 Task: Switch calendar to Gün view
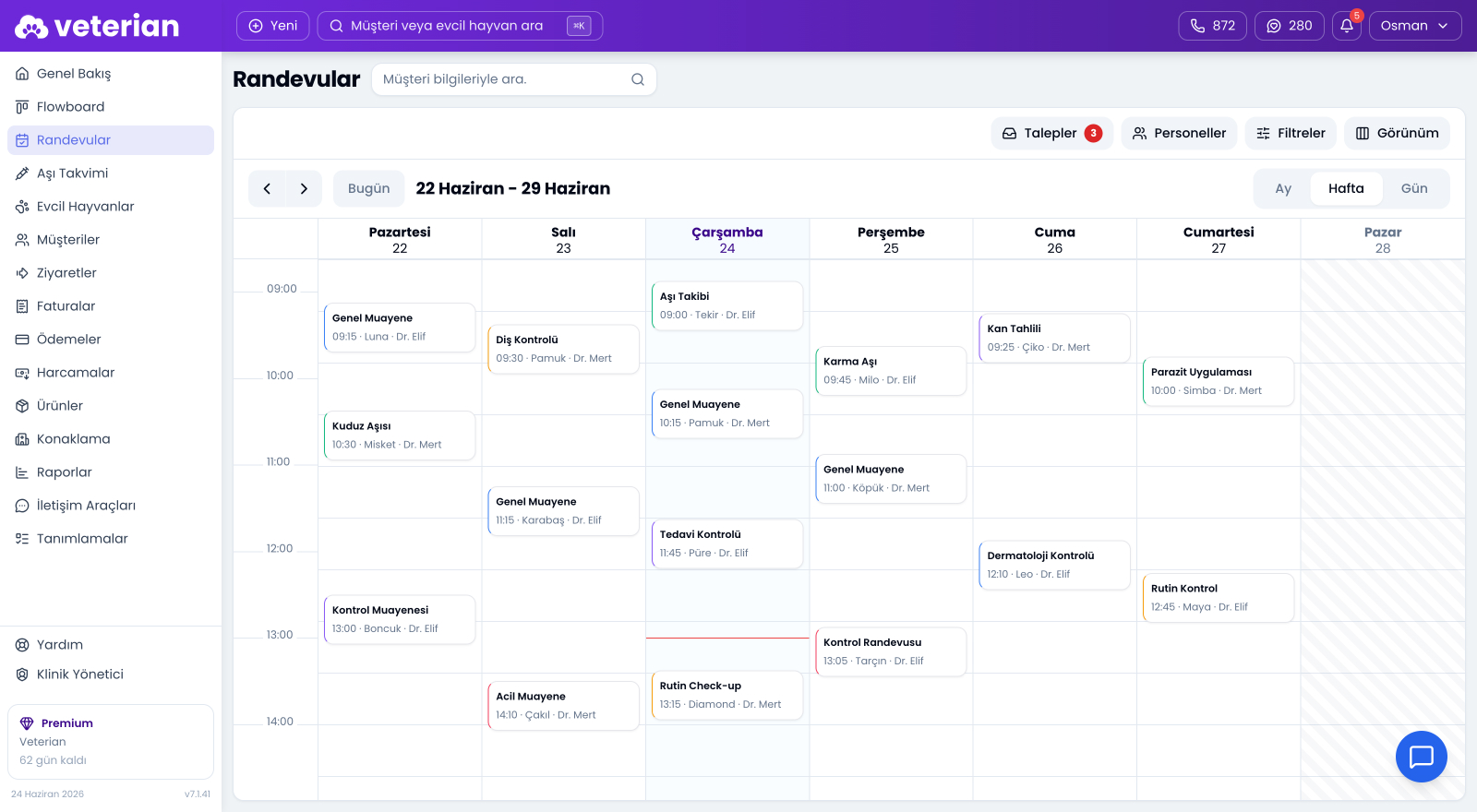coord(1414,188)
